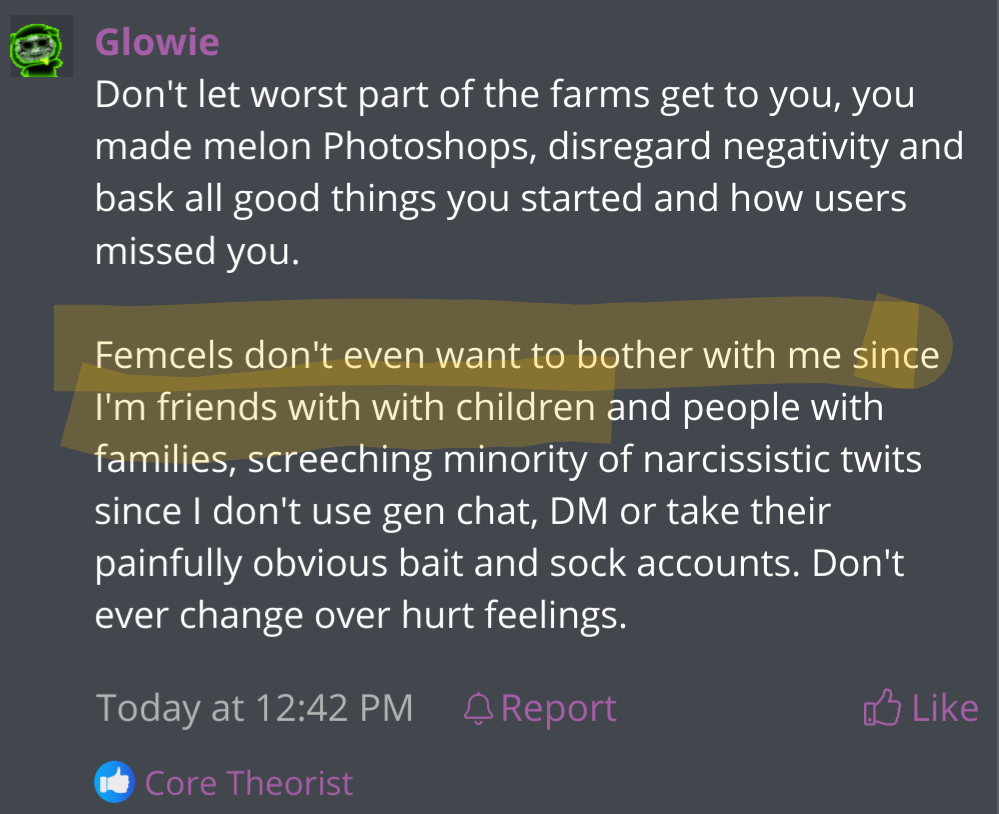Open the Glowie username profile link
Viewport: 999px width, 814px height.
[157, 42]
